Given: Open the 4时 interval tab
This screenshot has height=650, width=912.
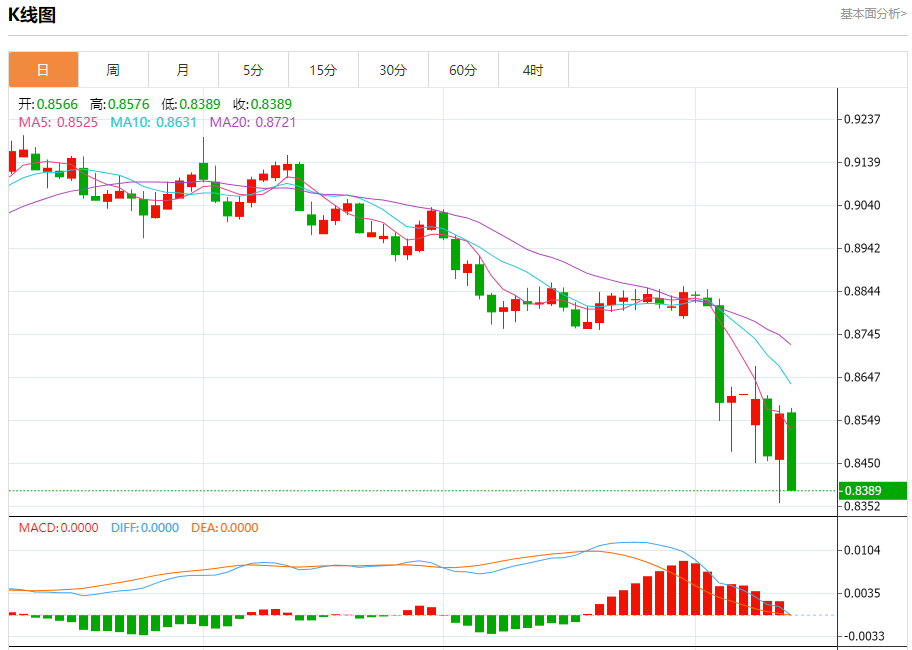Looking at the screenshot, I should [x=533, y=70].
